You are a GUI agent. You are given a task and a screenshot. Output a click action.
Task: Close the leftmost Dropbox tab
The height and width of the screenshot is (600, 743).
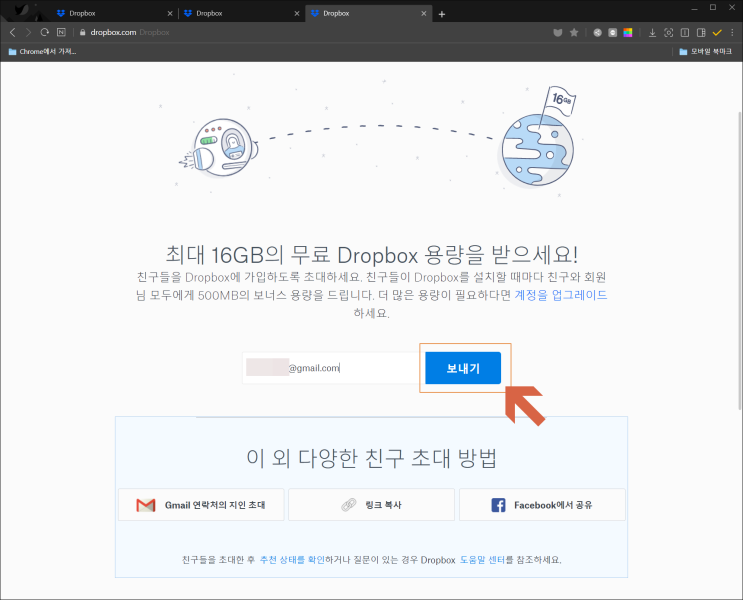(x=170, y=13)
